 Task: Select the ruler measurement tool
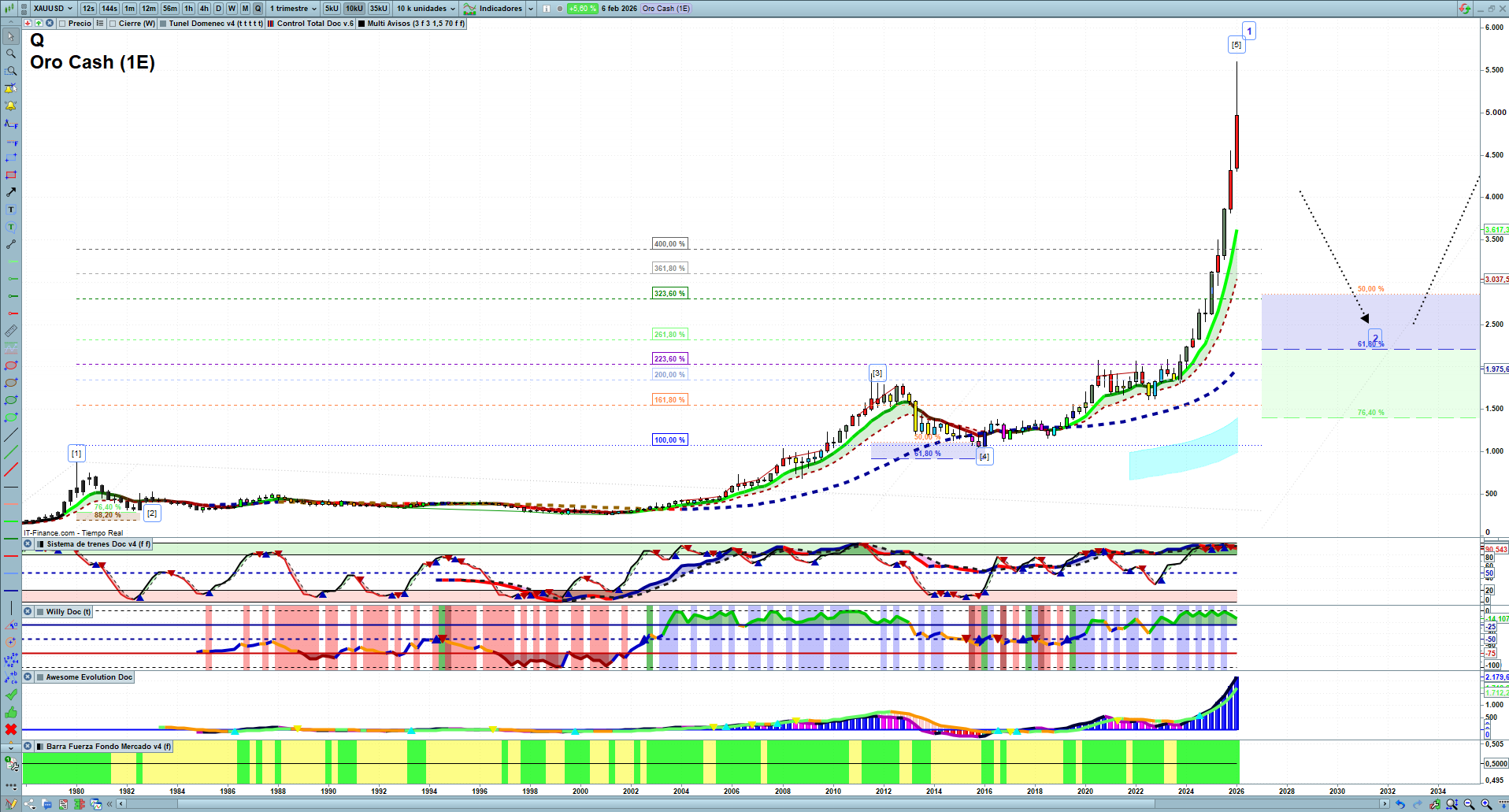coord(11,332)
